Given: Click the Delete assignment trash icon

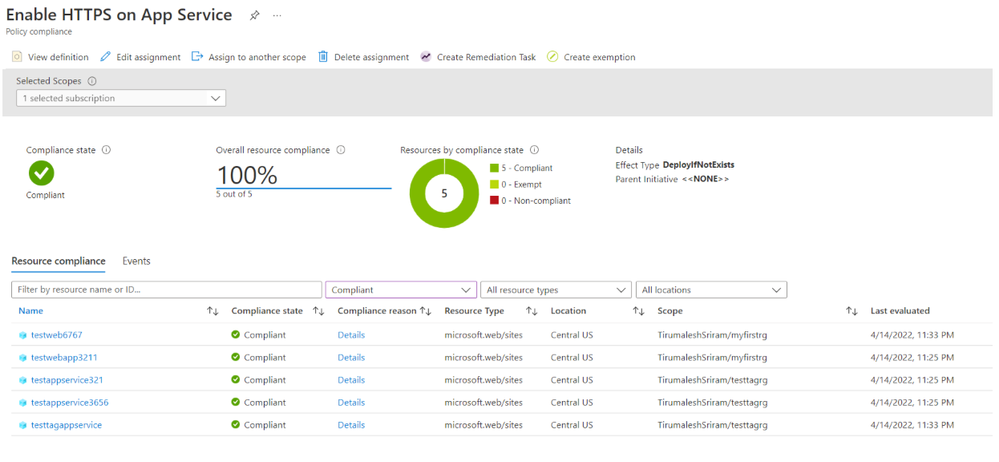Looking at the screenshot, I should point(323,57).
